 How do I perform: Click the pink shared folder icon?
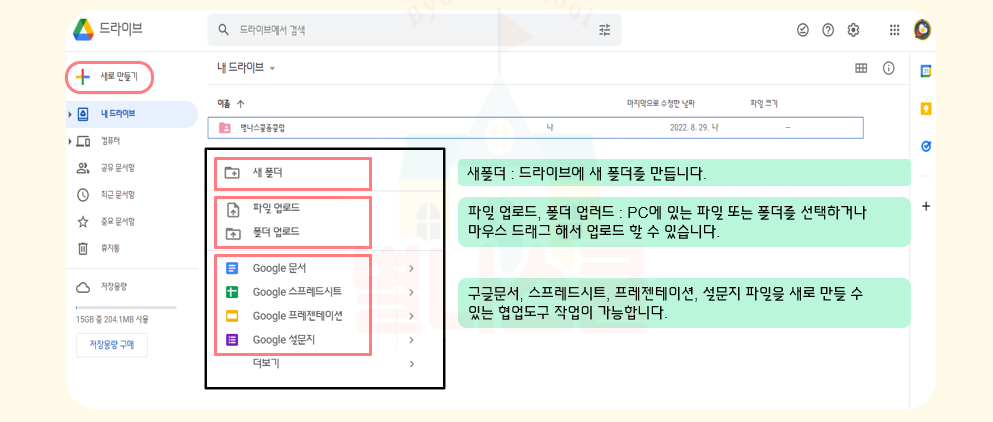(x=224, y=127)
